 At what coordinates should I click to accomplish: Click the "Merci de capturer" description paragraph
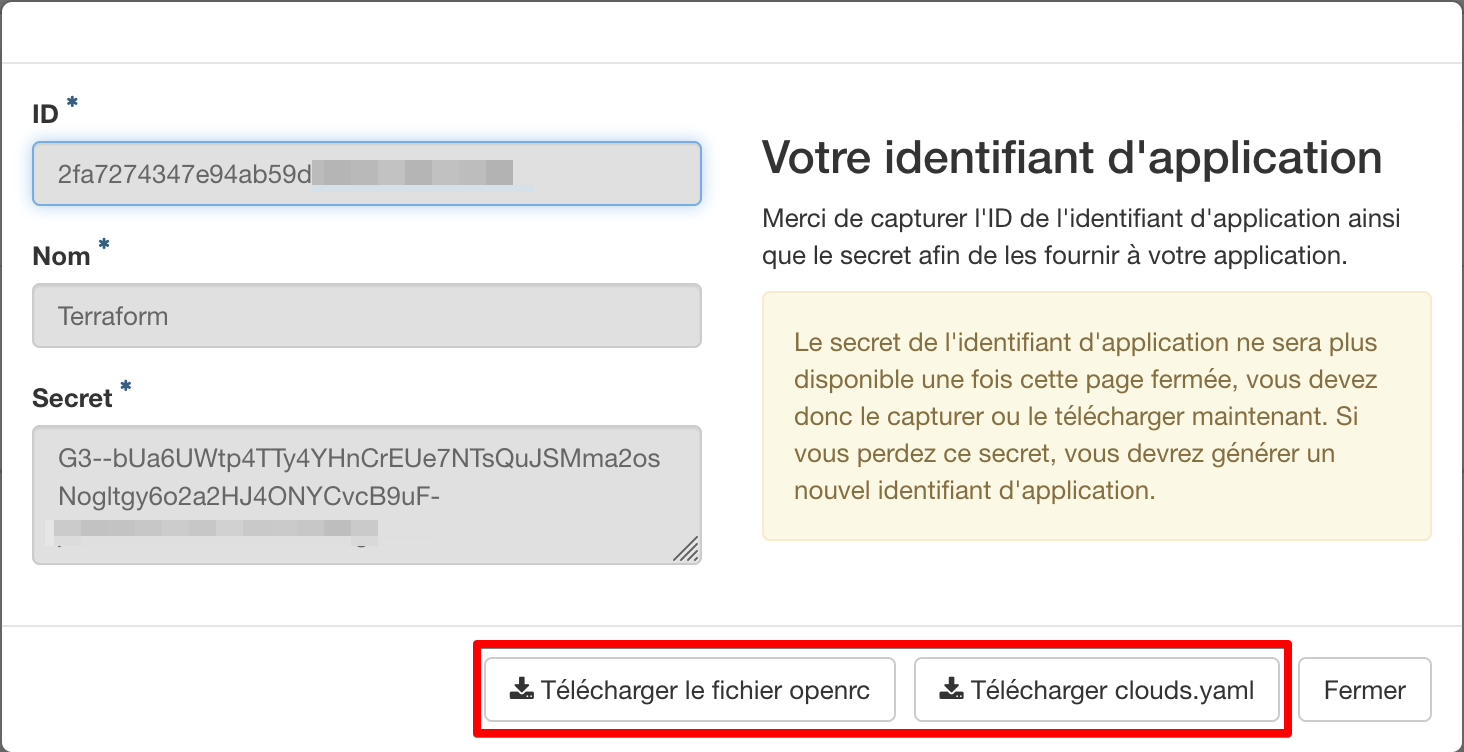click(1080, 237)
